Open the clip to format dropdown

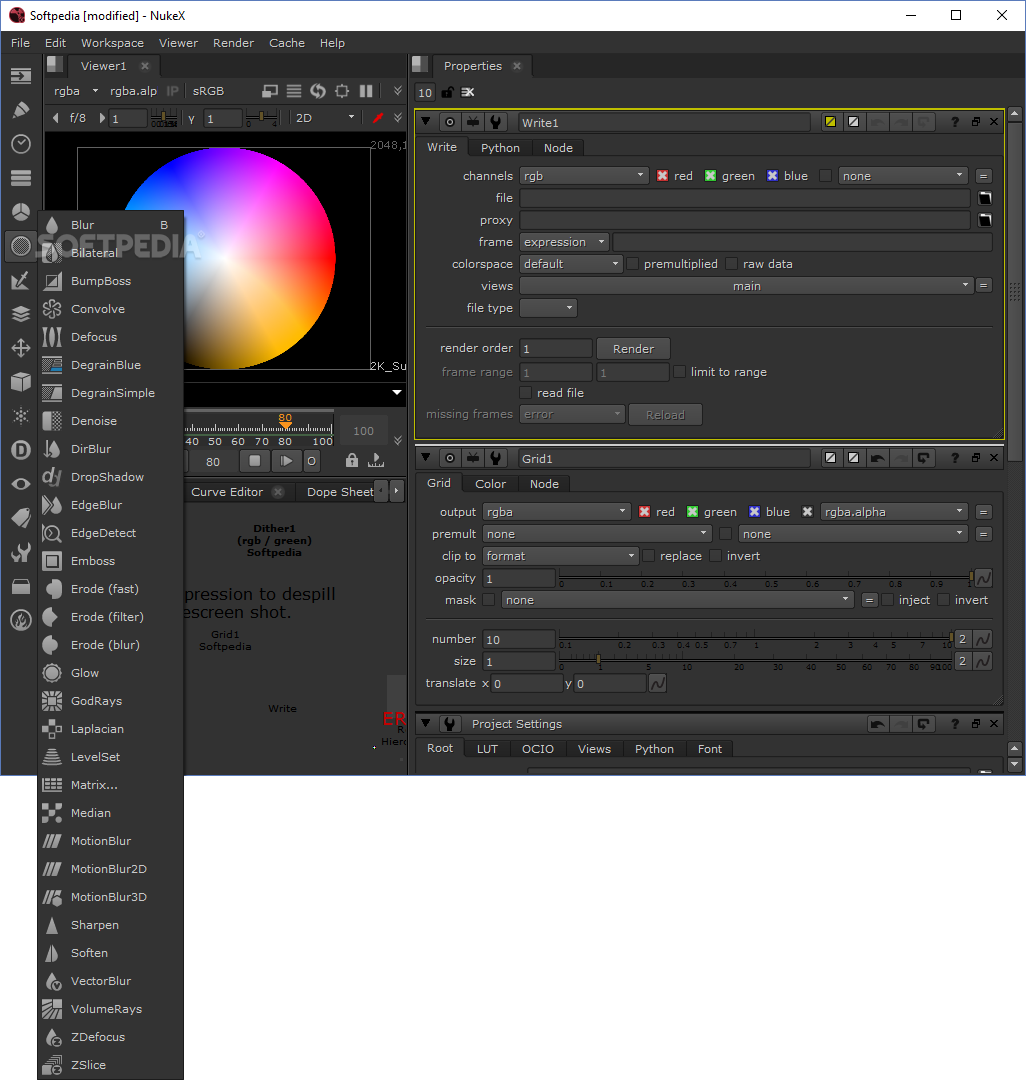pyautogui.click(x=561, y=556)
